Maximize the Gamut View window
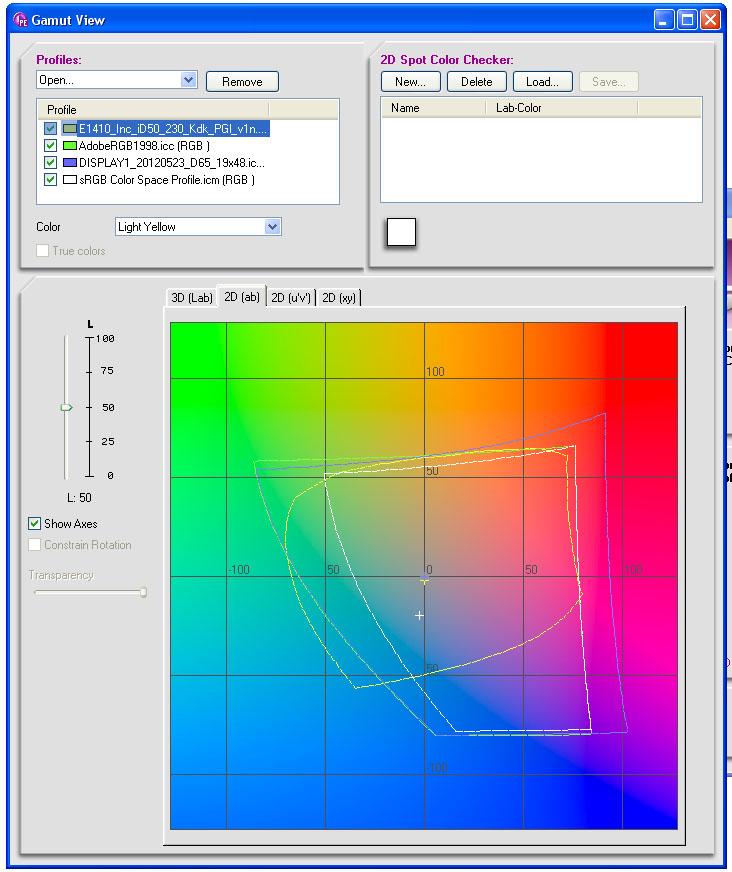Screen dimensions: 732x872 [688, 21]
